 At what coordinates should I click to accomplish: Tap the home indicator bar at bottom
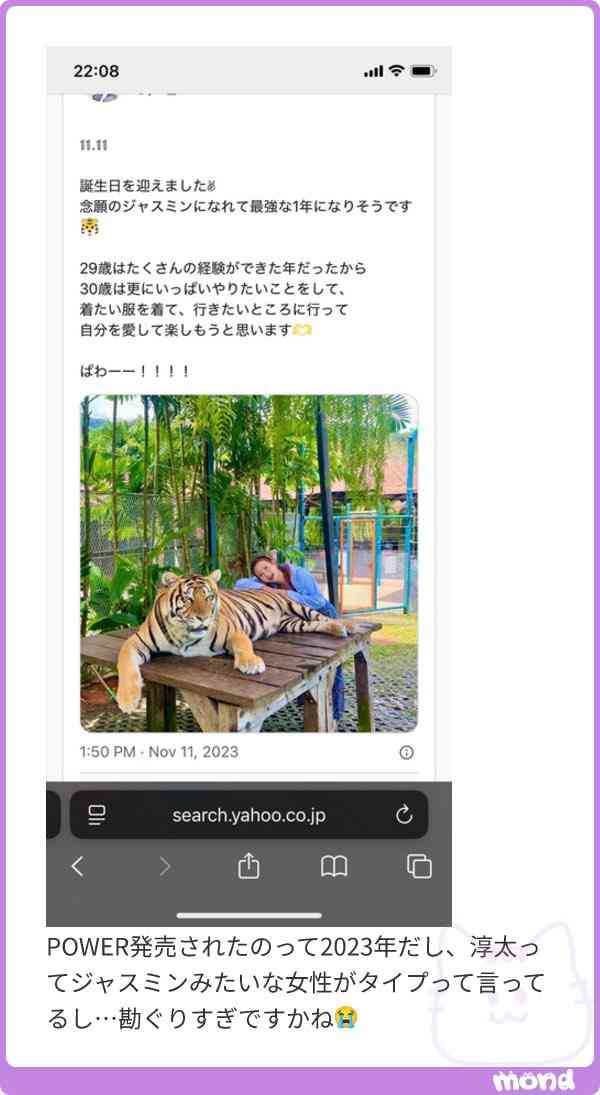(249, 915)
